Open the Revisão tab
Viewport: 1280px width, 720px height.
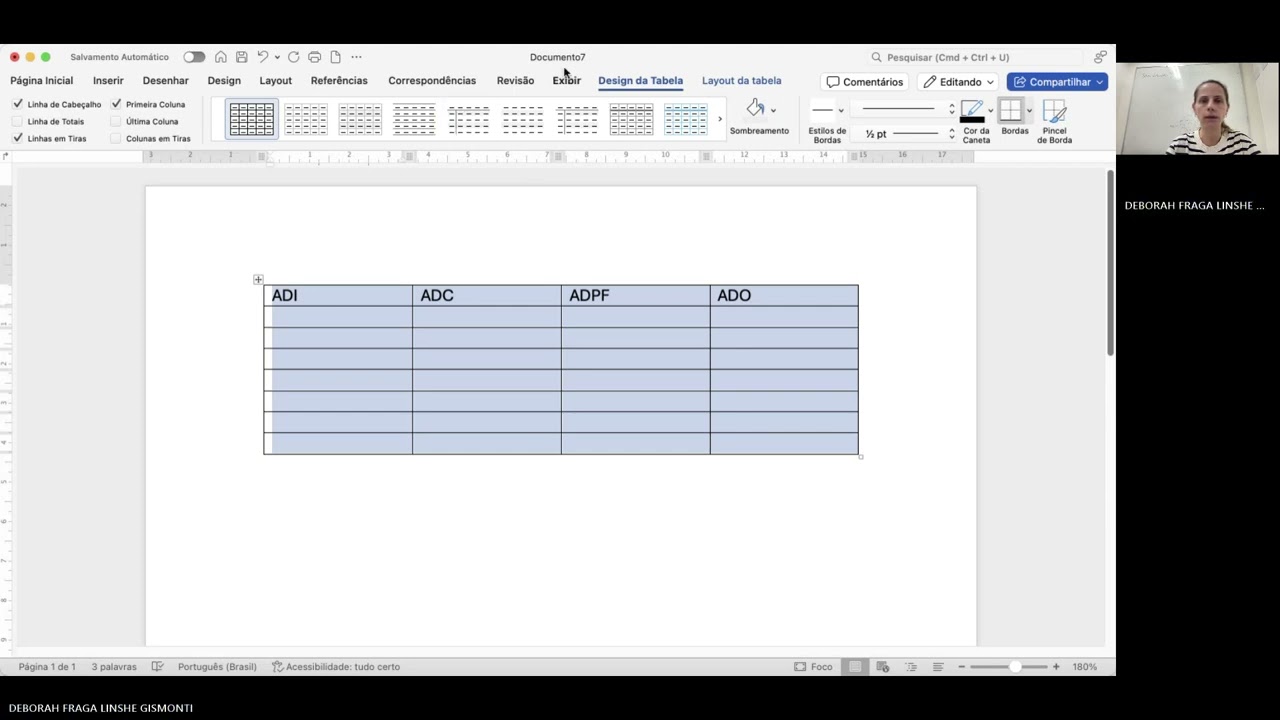(515, 81)
